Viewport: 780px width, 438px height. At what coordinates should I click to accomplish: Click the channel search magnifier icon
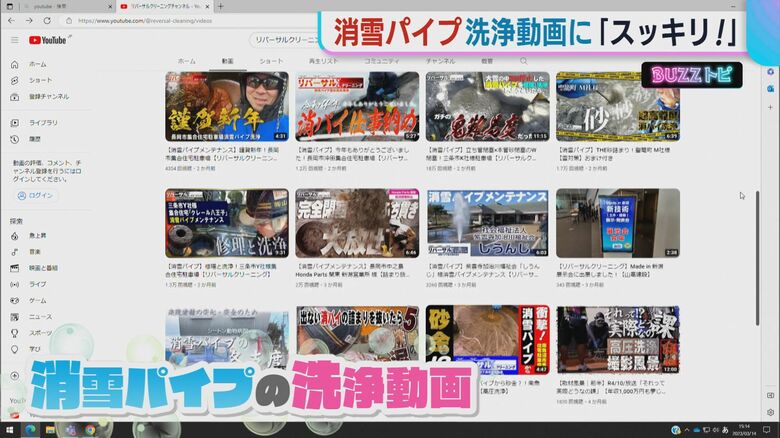(523, 61)
